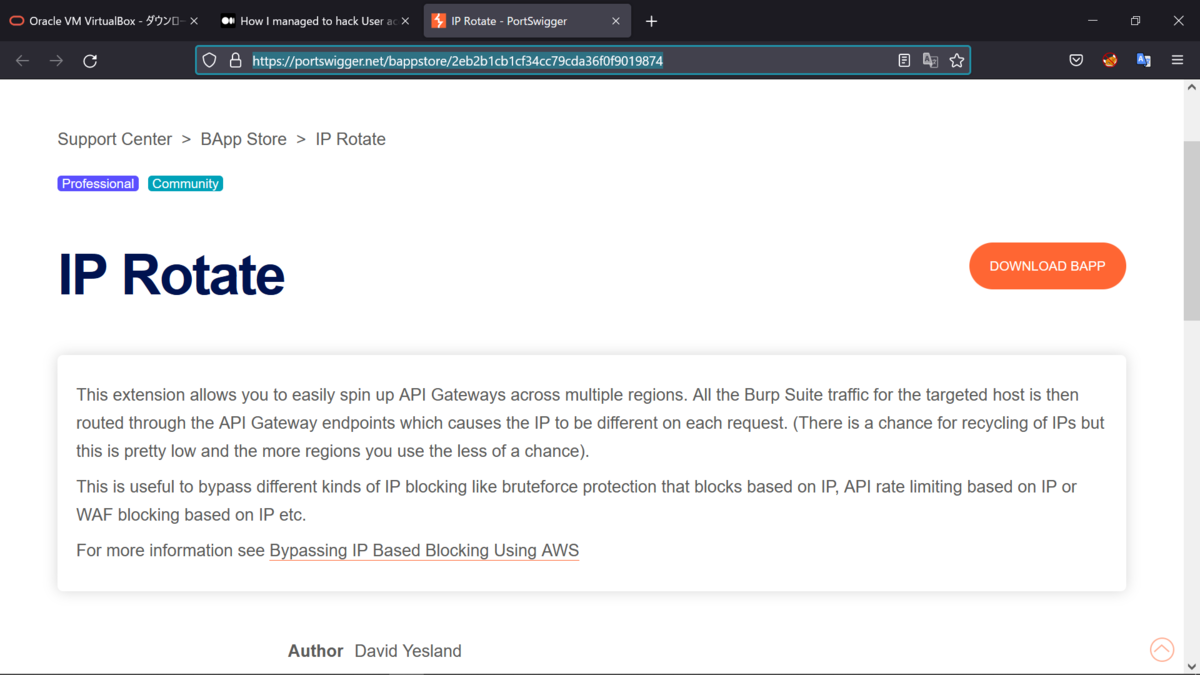Open Bypassing IP Based Blocking Using AWS link

pyautogui.click(x=424, y=550)
